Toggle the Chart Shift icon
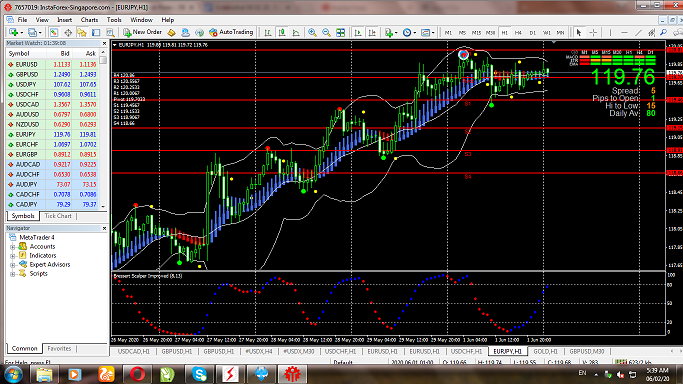 [372, 32]
